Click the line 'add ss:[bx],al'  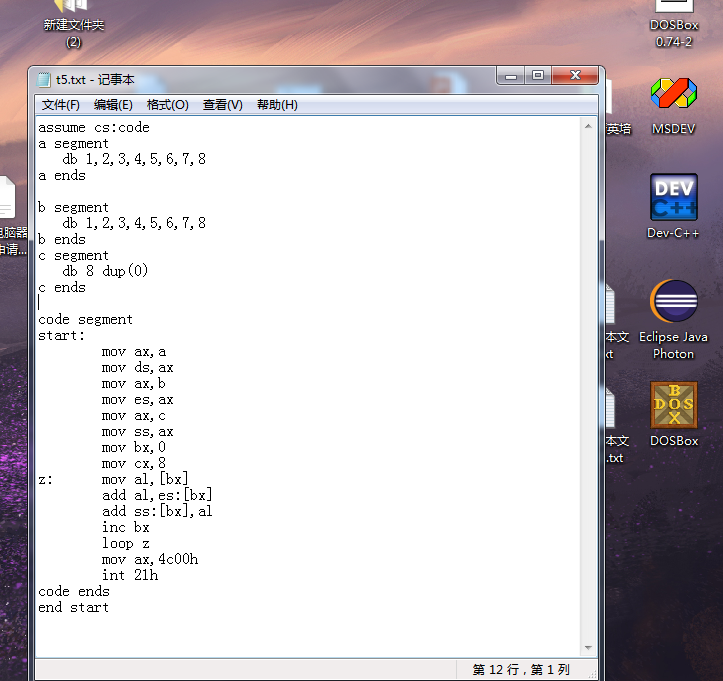pyautogui.click(x=157, y=511)
